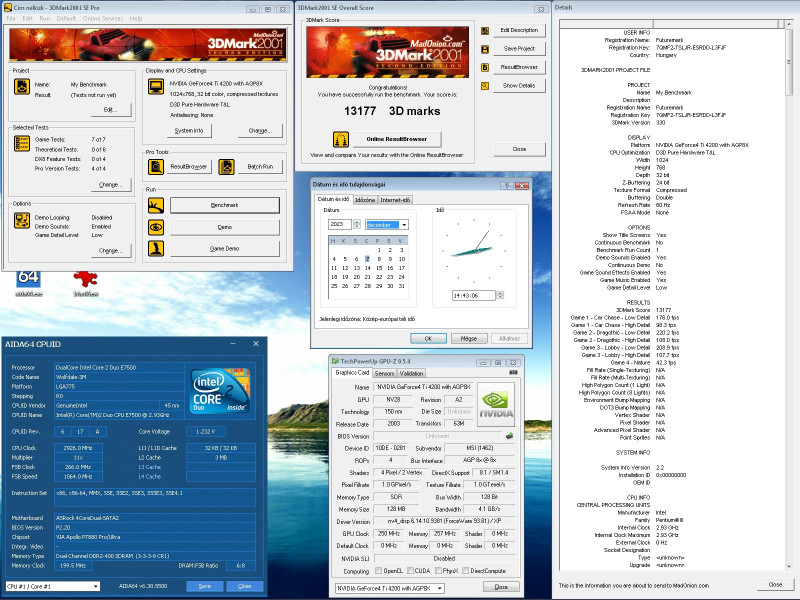This screenshot has width=800, height=600.
Task: Click the Demo button in Run section
Action: pyautogui.click(x=224, y=227)
